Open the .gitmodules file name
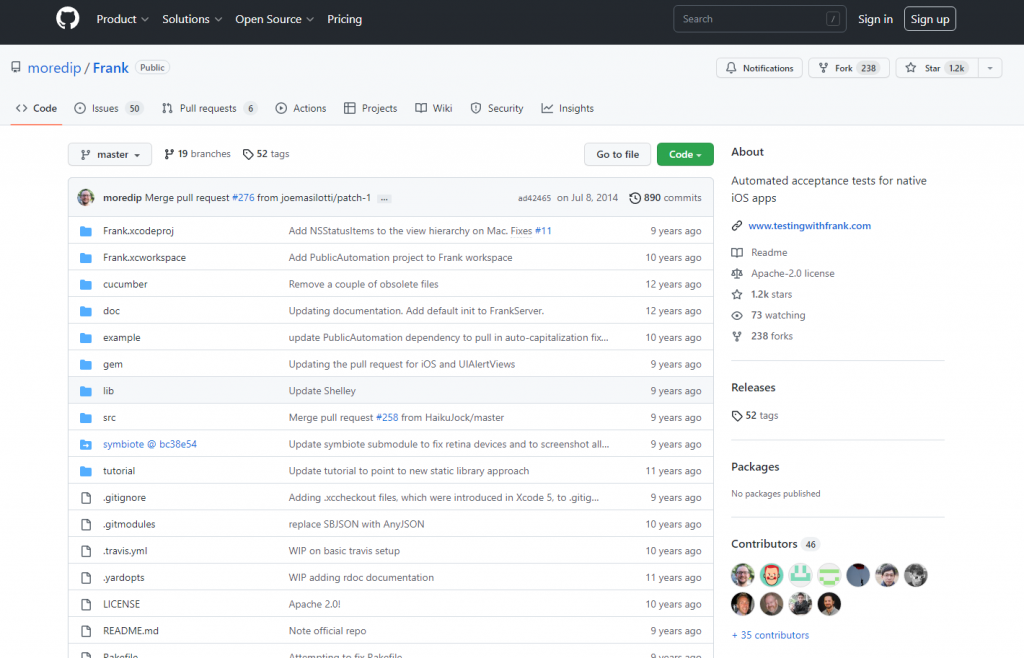The height and width of the screenshot is (658, 1024). (x=129, y=525)
